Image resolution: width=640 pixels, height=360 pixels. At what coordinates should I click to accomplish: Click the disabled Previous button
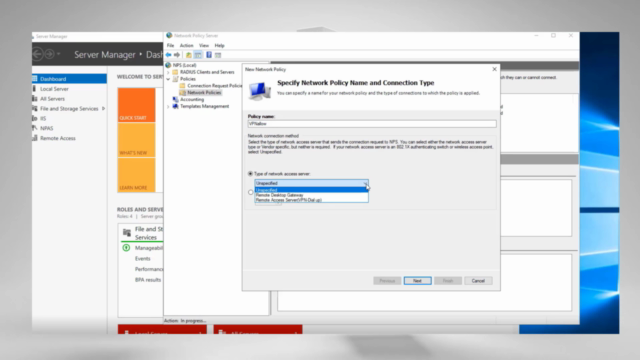pyautogui.click(x=387, y=281)
